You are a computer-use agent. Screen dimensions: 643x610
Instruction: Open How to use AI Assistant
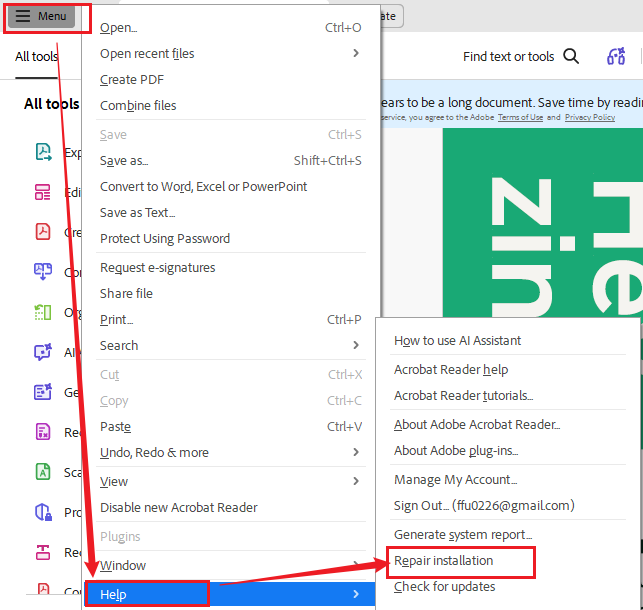[x=508, y=340]
